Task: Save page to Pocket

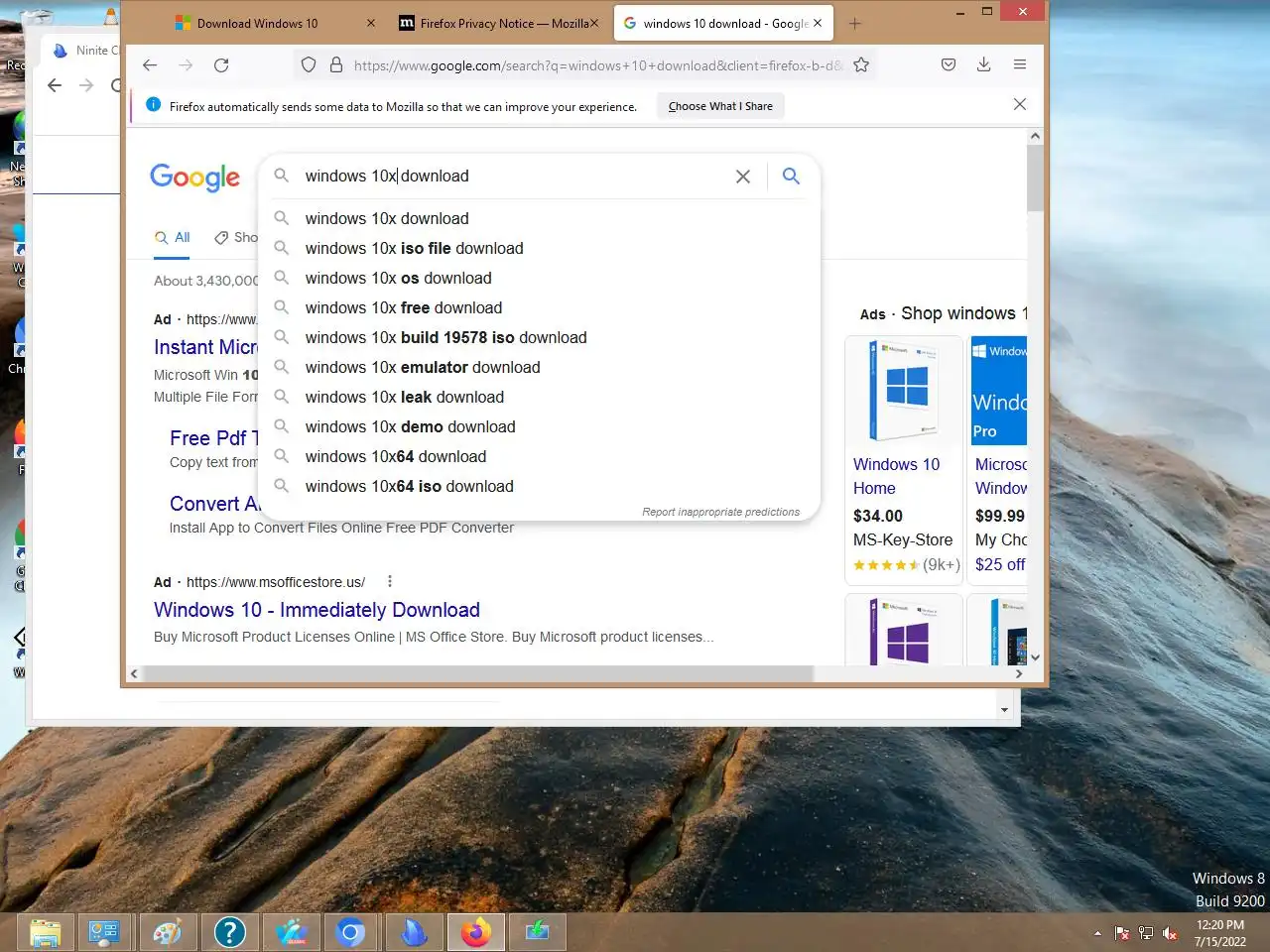Action: point(949,65)
